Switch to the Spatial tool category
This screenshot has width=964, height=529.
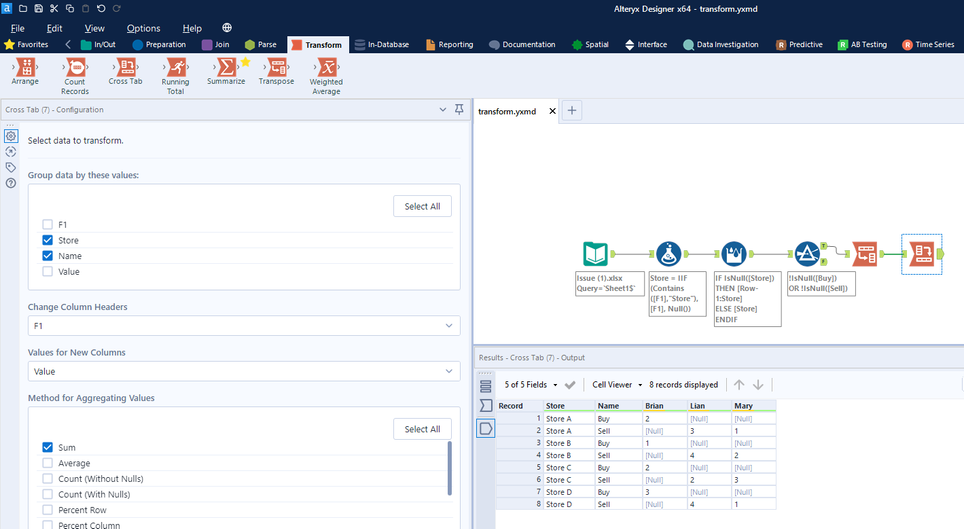click(590, 44)
